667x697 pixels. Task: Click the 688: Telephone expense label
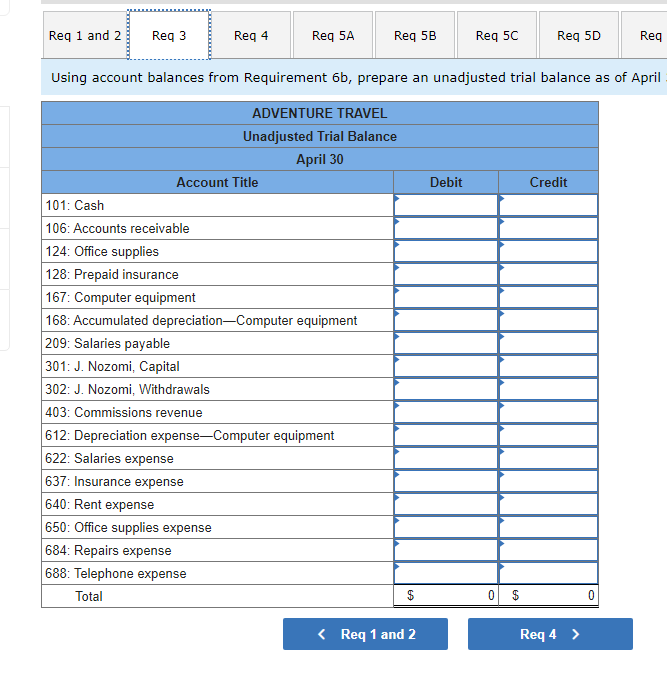pyautogui.click(x=116, y=573)
